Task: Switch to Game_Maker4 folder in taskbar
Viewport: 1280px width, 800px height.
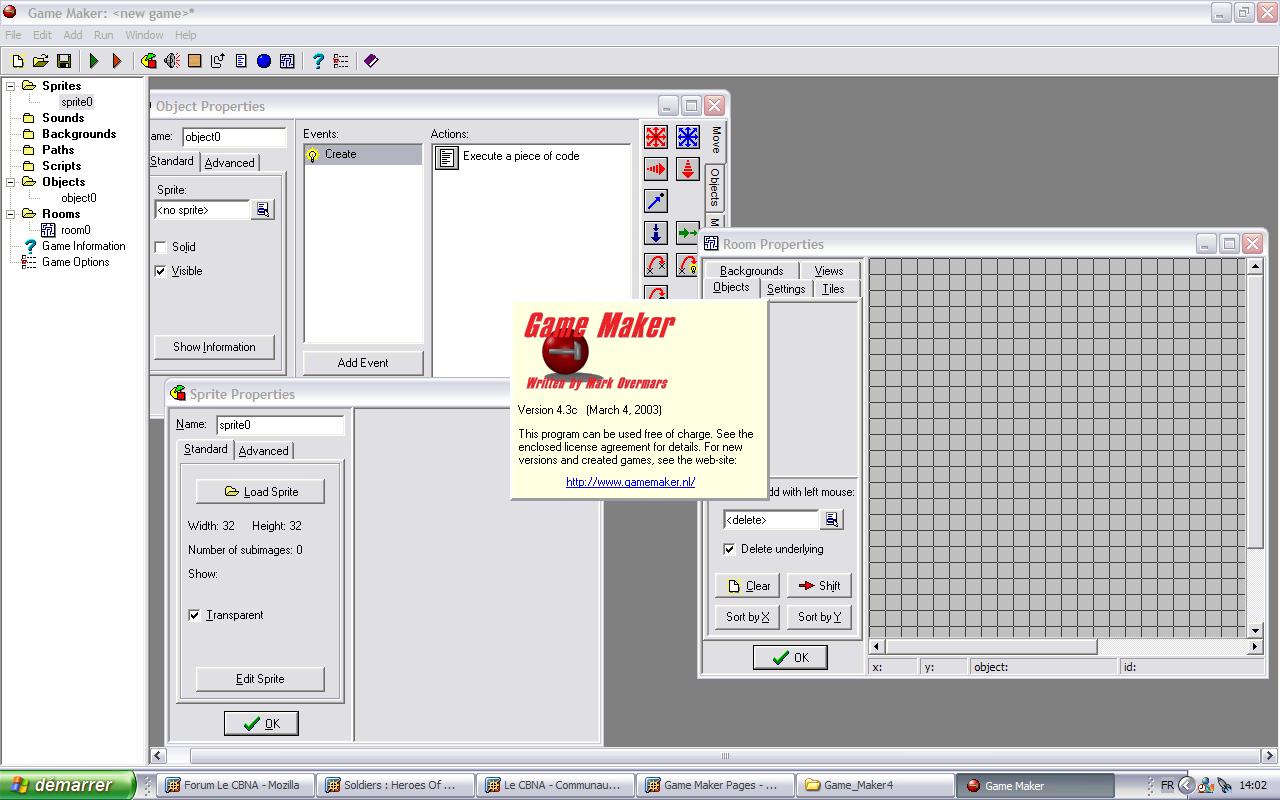Action: pyautogui.click(x=876, y=785)
